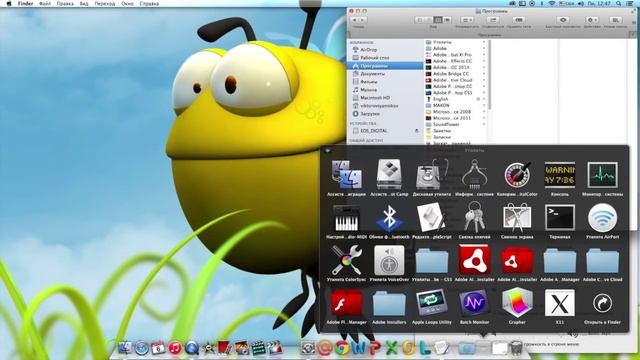Click the Share button in Finder toolbar
The height and width of the screenshot is (360, 640).
click(493, 20)
